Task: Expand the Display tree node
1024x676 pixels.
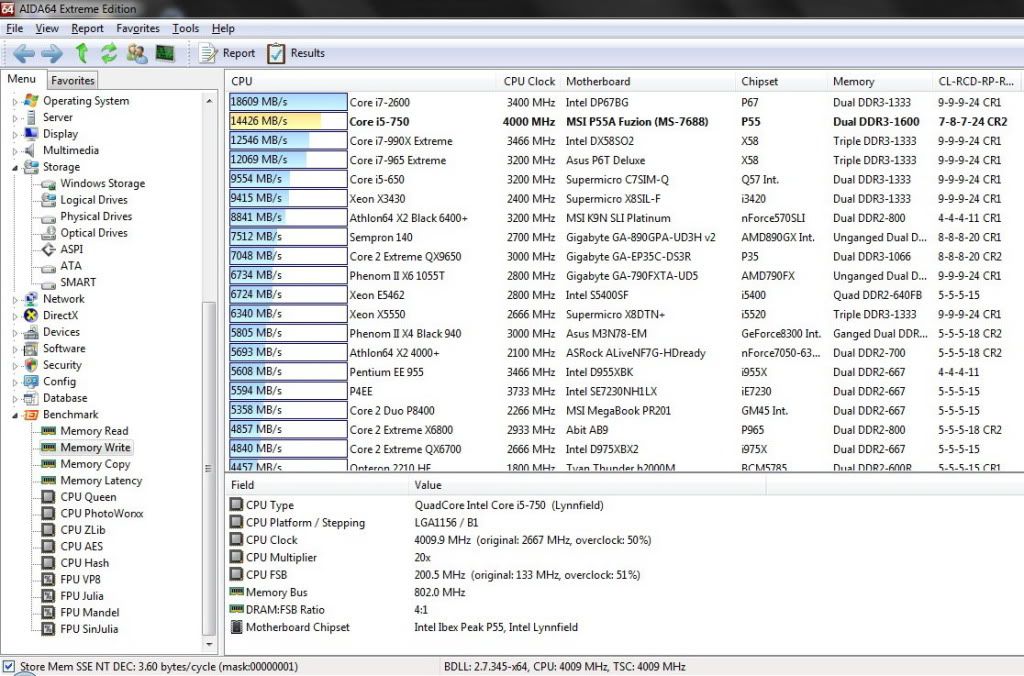Action: pyautogui.click(x=15, y=134)
